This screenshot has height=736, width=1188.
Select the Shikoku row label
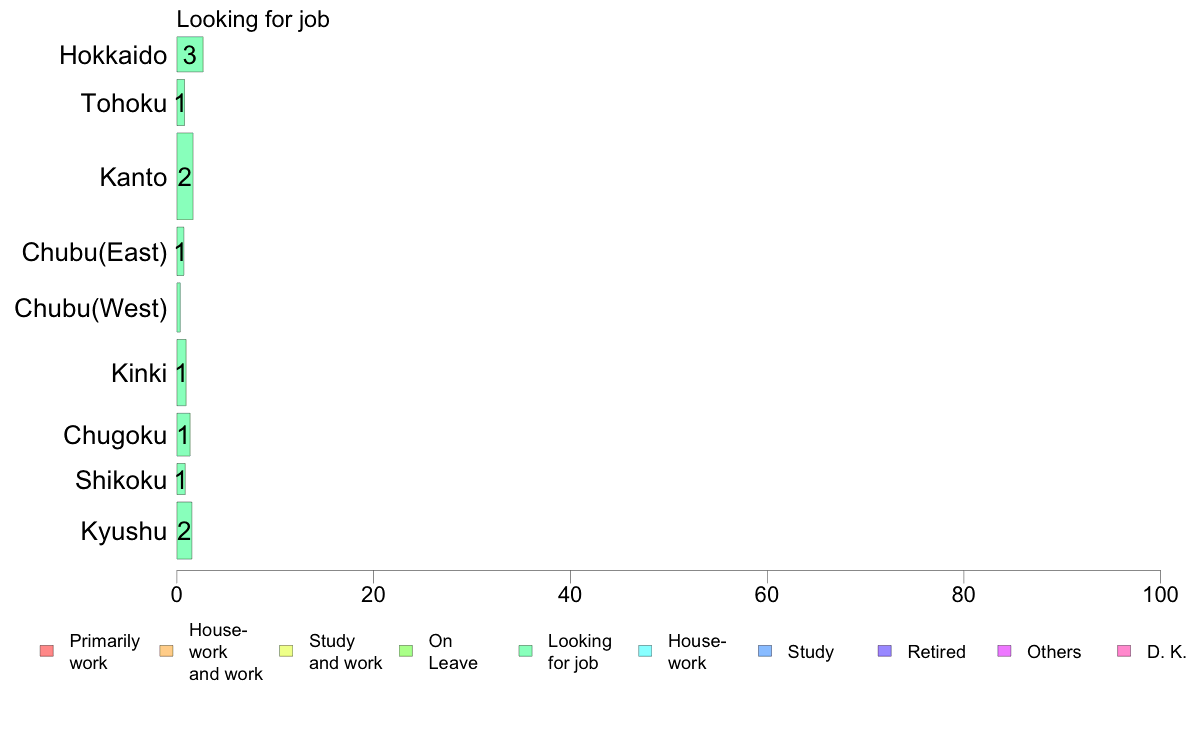click(120, 480)
